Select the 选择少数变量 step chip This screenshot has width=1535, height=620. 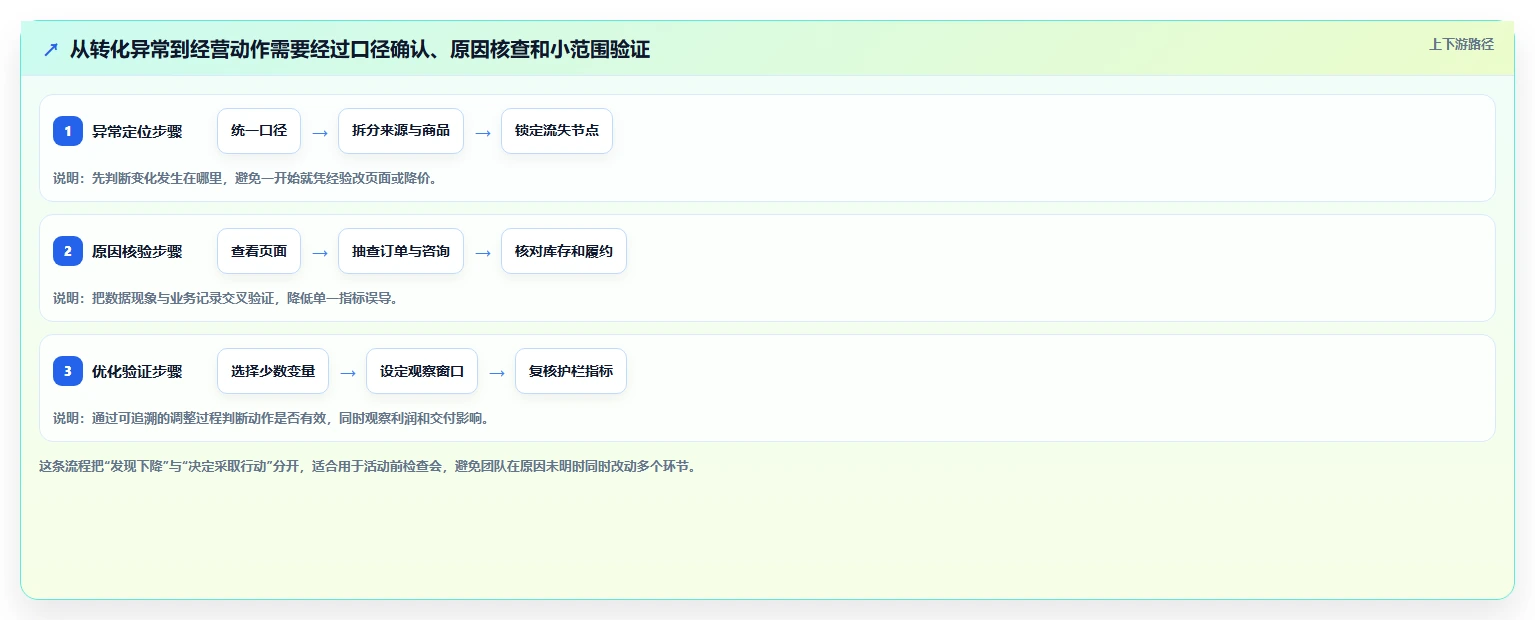(x=273, y=371)
